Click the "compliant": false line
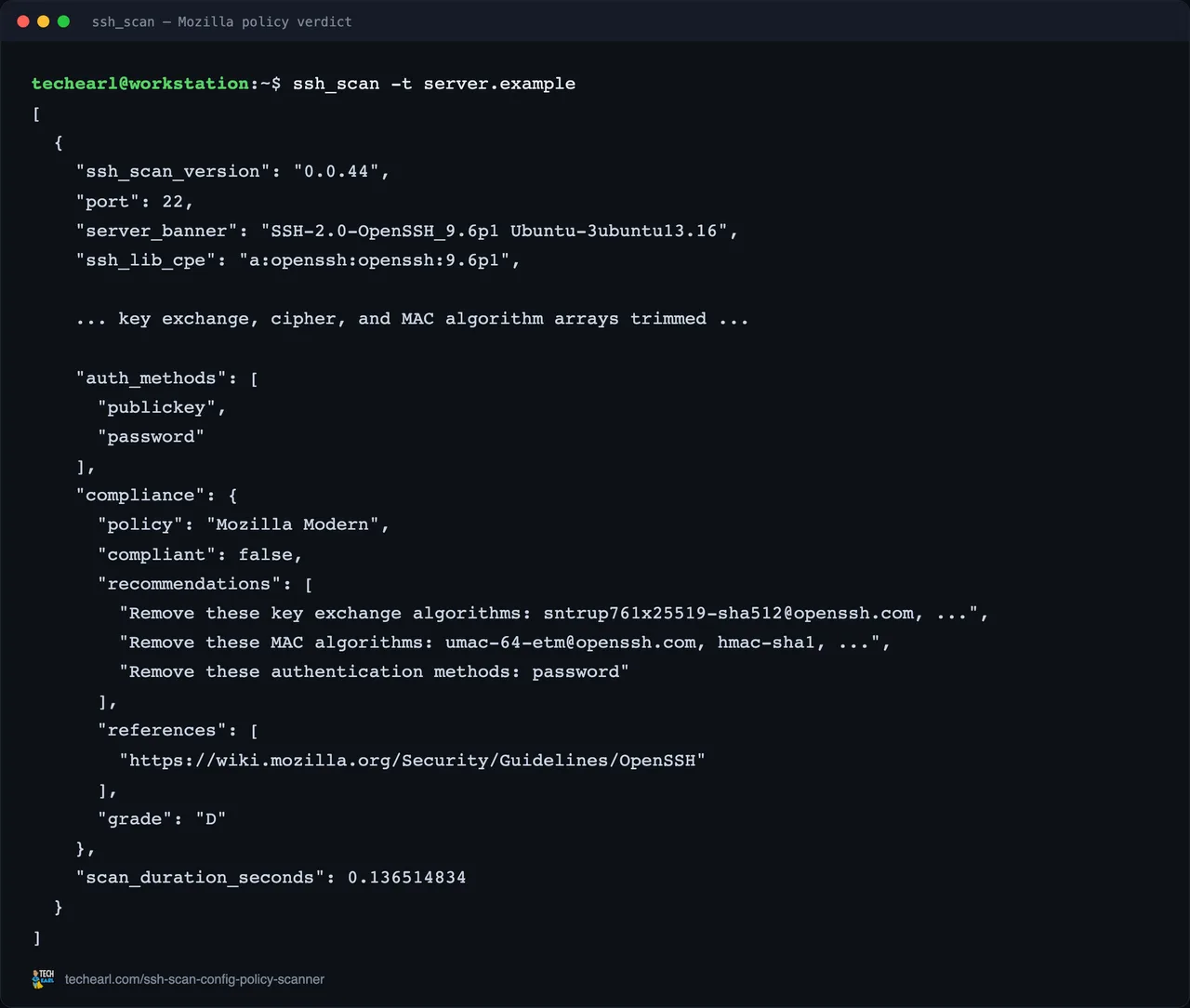1190x1008 pixels. [200, 554]
